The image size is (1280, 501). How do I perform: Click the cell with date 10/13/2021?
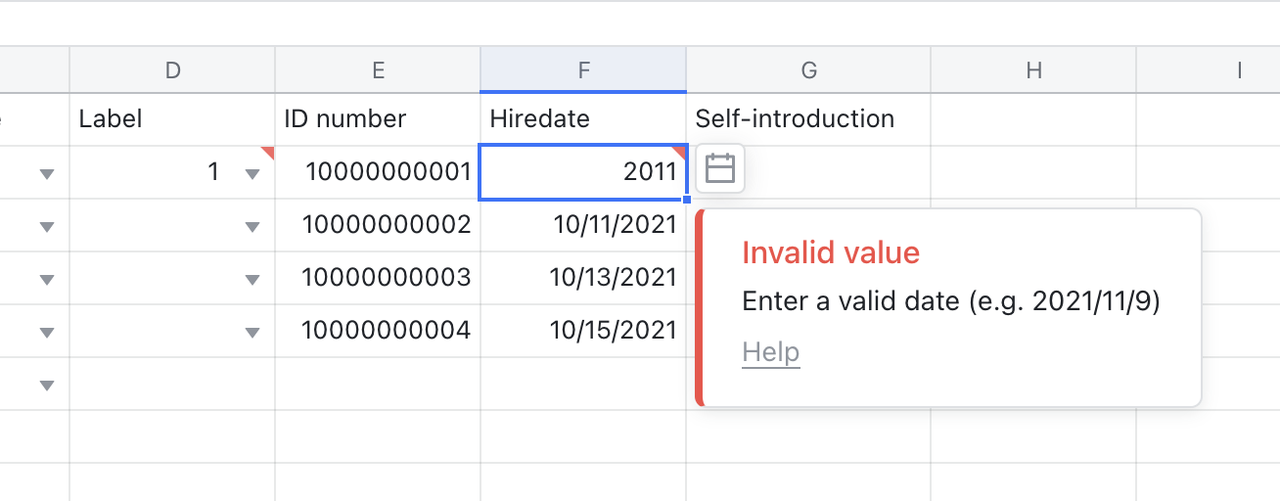583,278
